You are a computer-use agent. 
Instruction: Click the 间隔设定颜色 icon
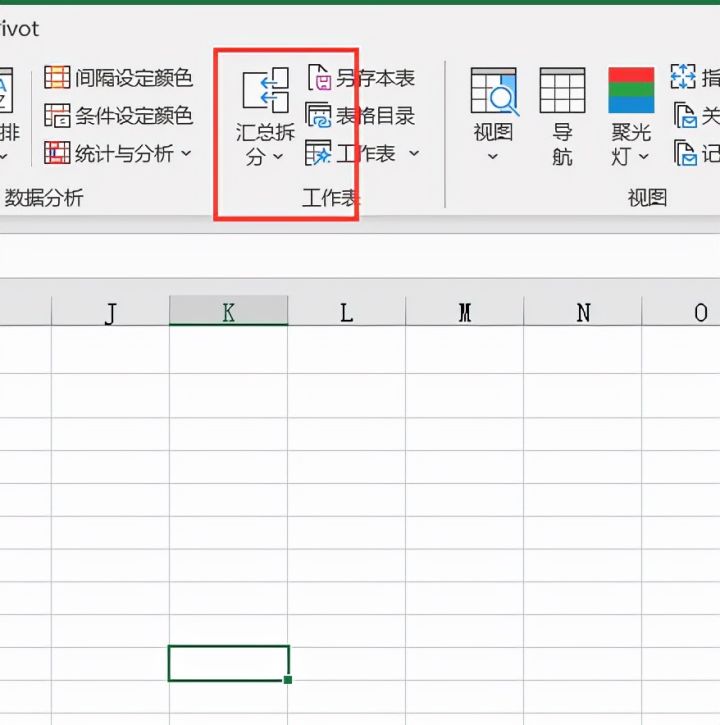click(x=57, y=77)
